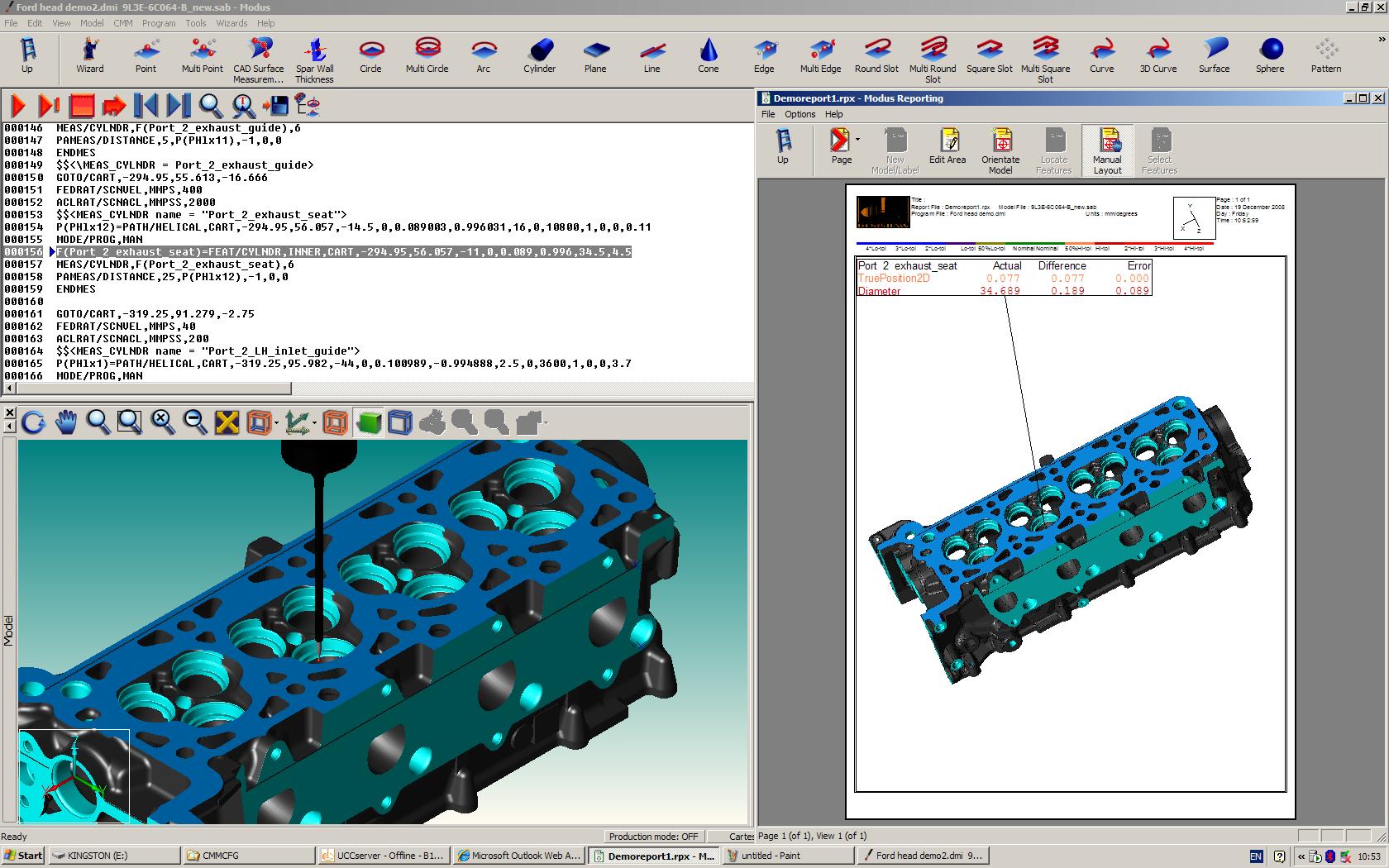Select the blue Pan hand tool
The width and height of the screenshot is (1389, 868).
(x=65, y=422)
